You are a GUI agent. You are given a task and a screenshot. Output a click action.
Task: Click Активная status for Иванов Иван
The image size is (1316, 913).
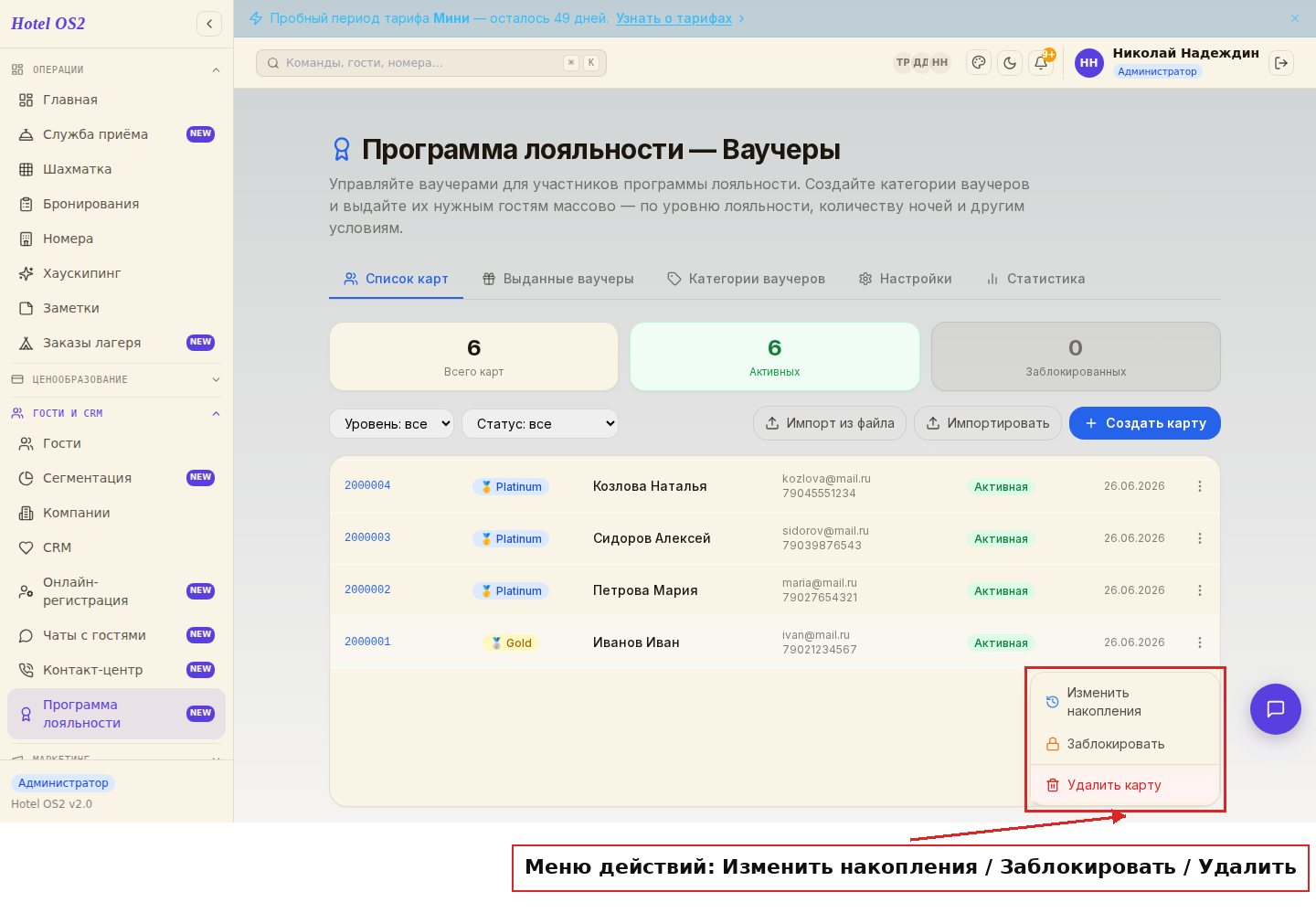click(1001, 642)
